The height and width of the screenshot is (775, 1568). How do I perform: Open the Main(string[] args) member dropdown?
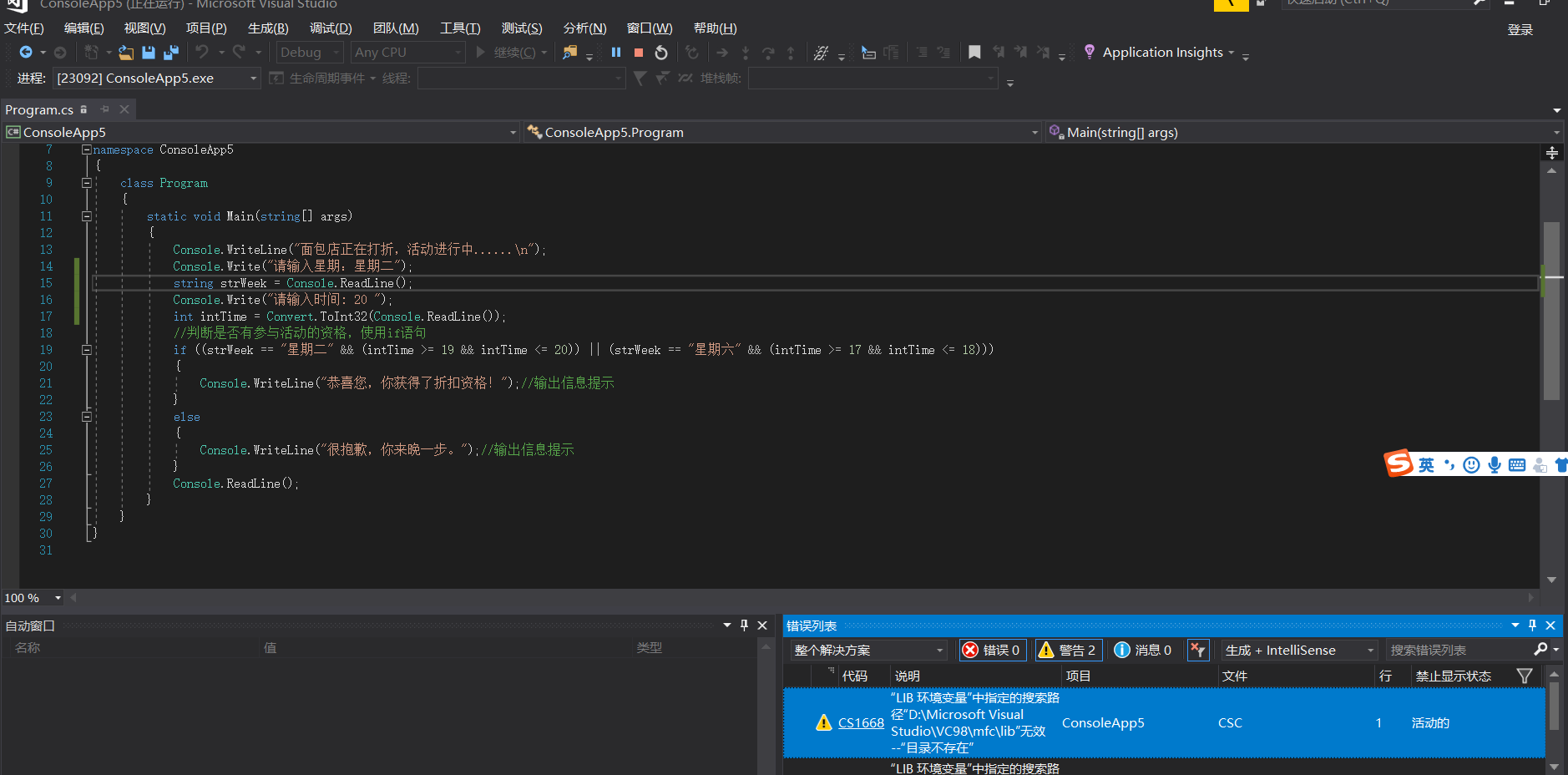pyautogui.click(x=1304, y=132)
